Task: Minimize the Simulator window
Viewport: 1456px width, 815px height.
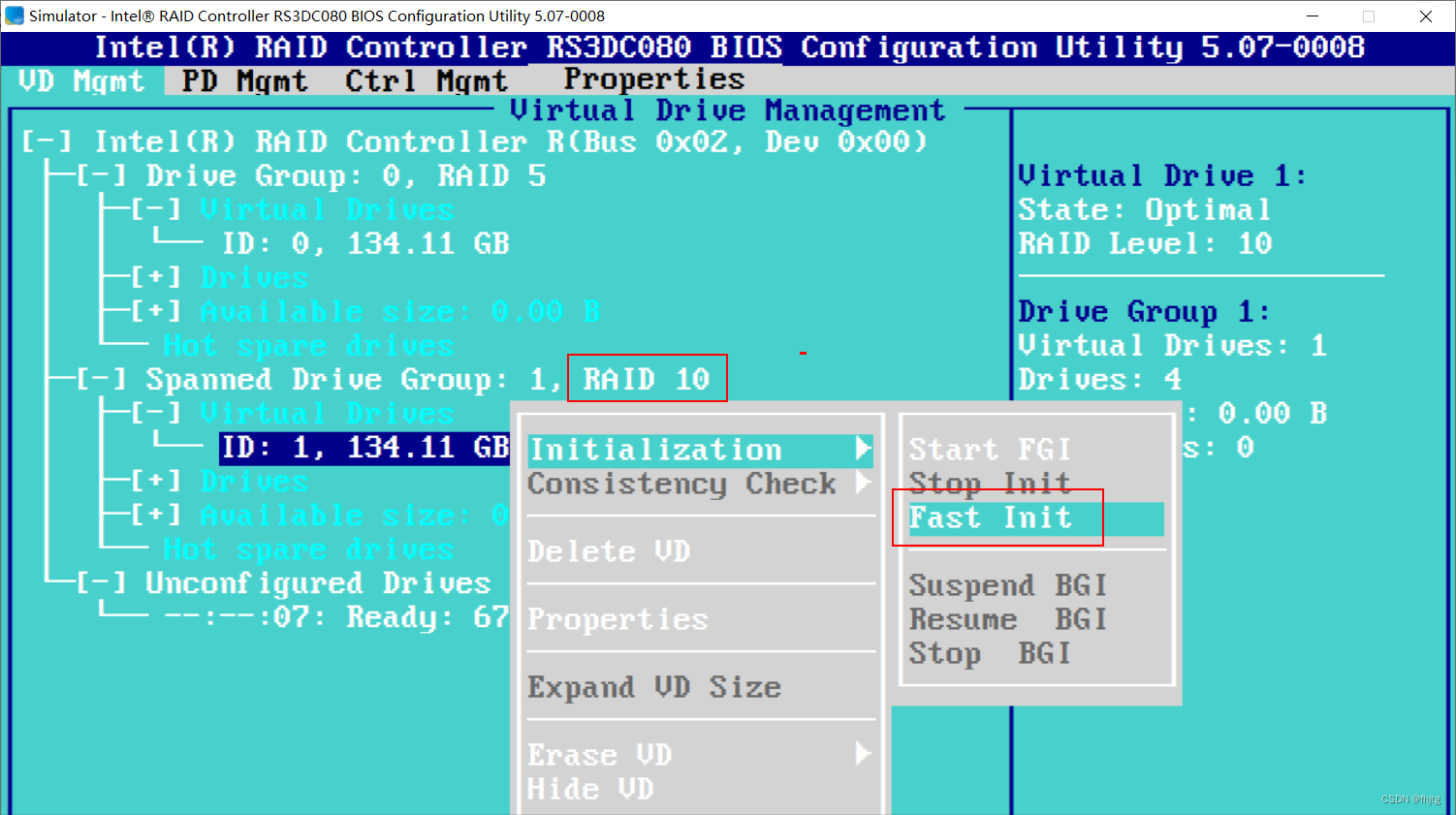Action: tap(1313, 16)
